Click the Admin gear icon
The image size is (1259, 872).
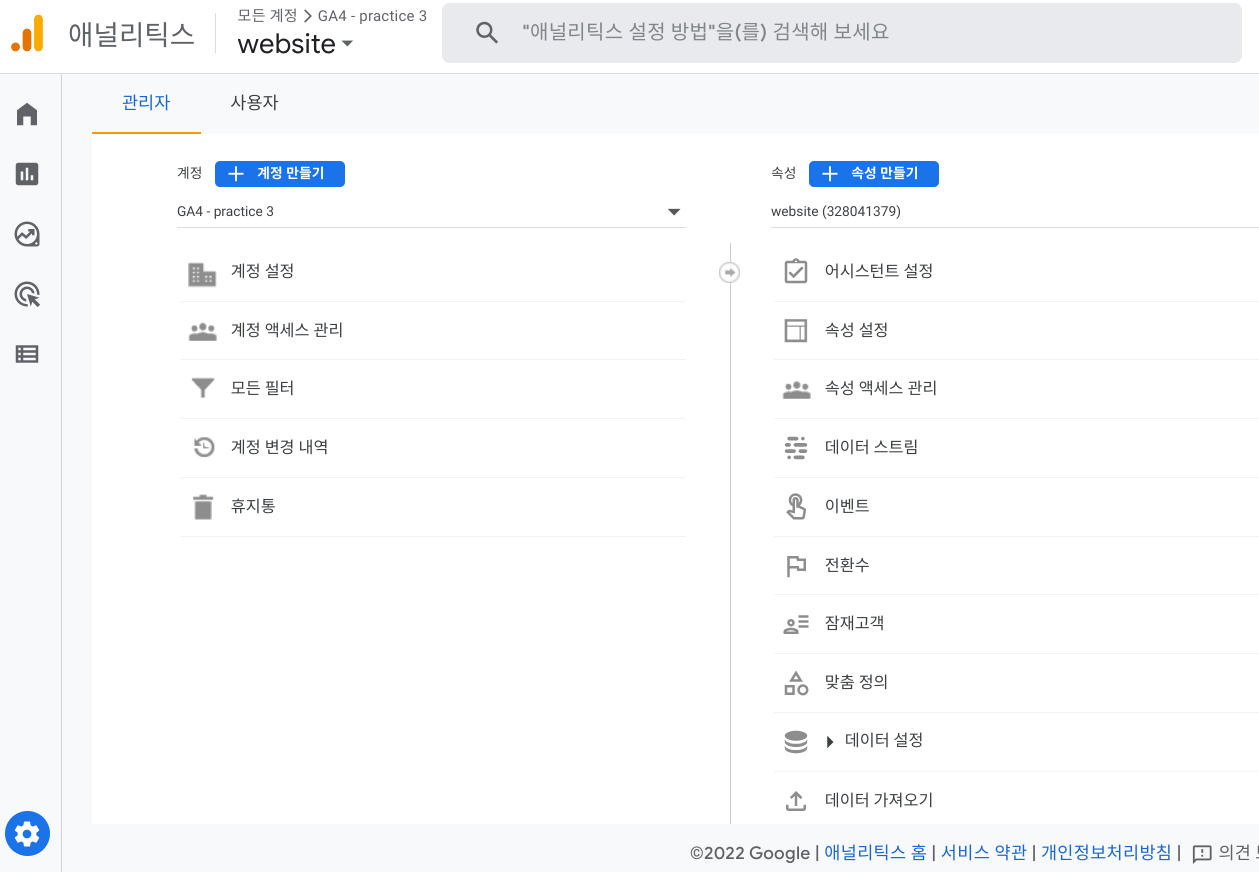[x=27, y=833]
